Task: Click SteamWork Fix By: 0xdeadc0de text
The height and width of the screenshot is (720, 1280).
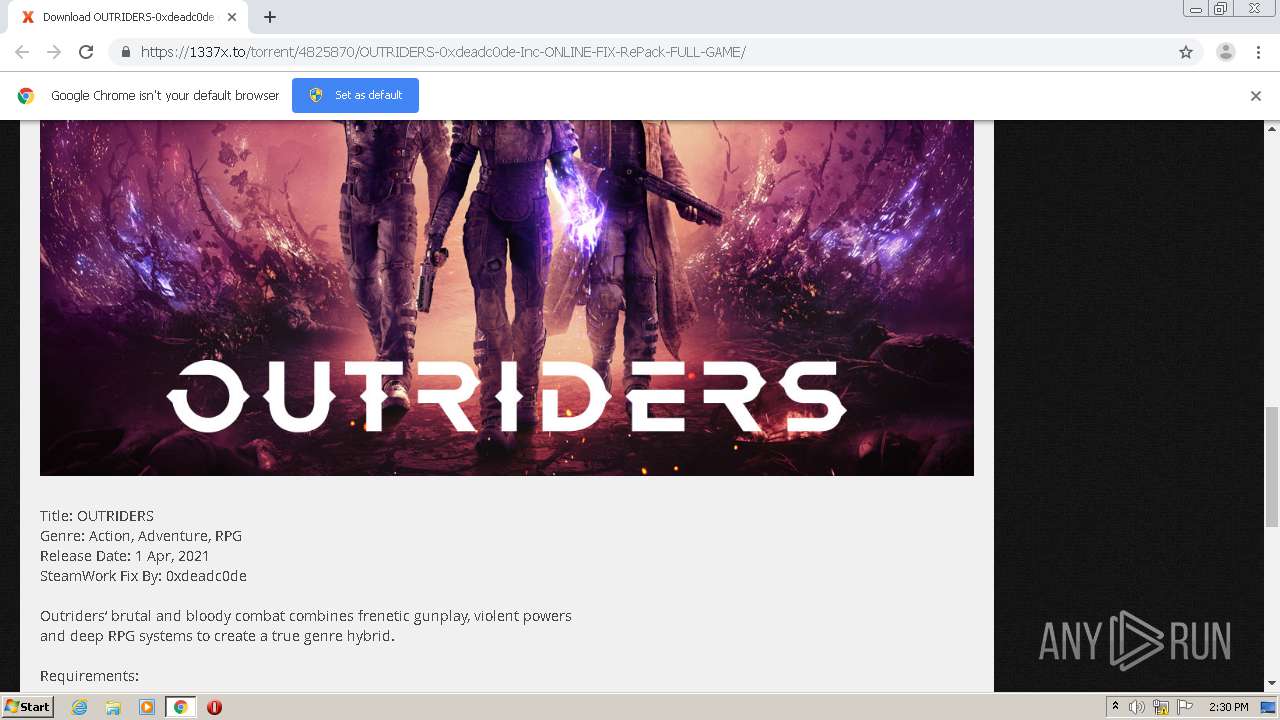Action: coord(143,576)
